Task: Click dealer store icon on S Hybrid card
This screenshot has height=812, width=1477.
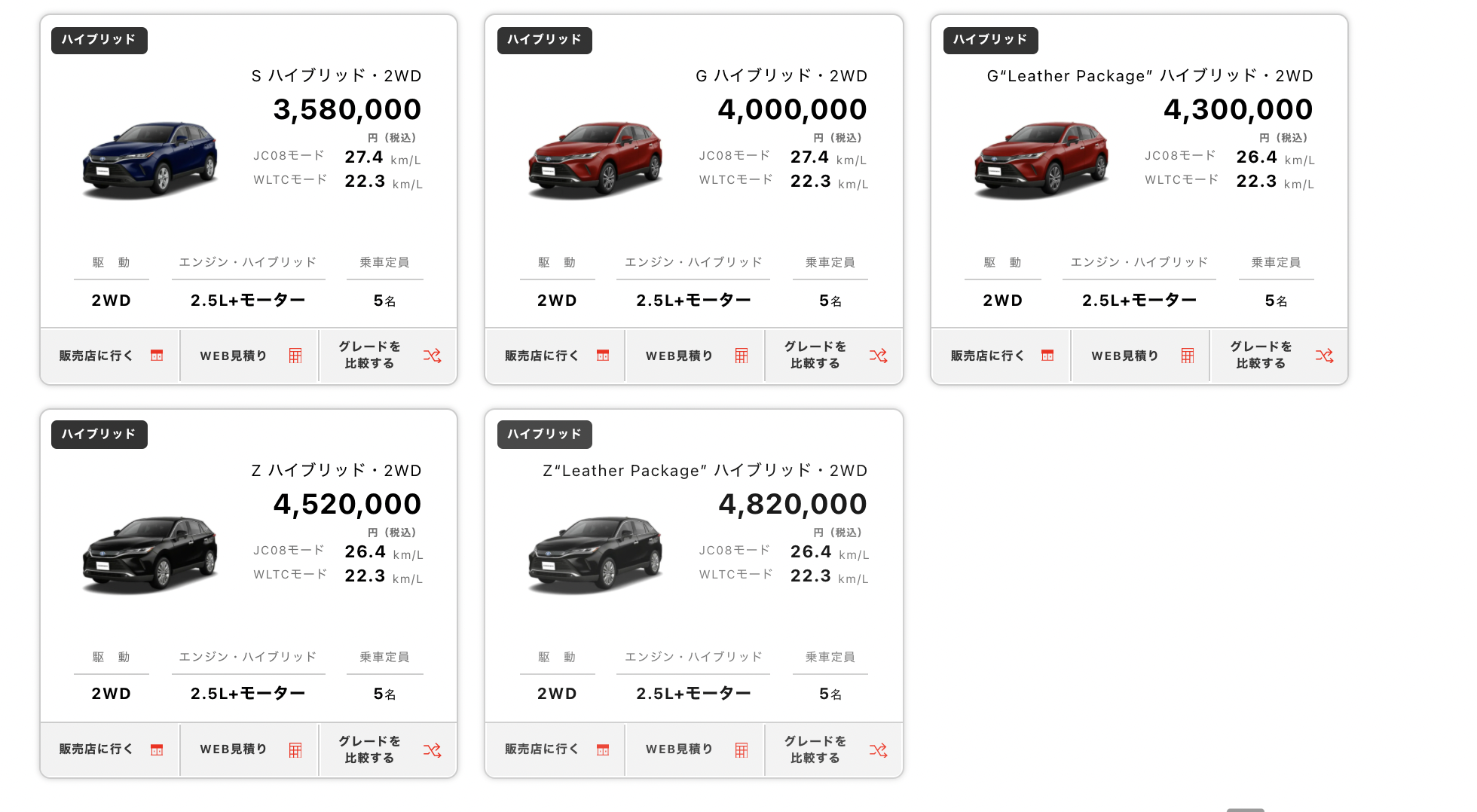Action: click(x=157, y=356)
